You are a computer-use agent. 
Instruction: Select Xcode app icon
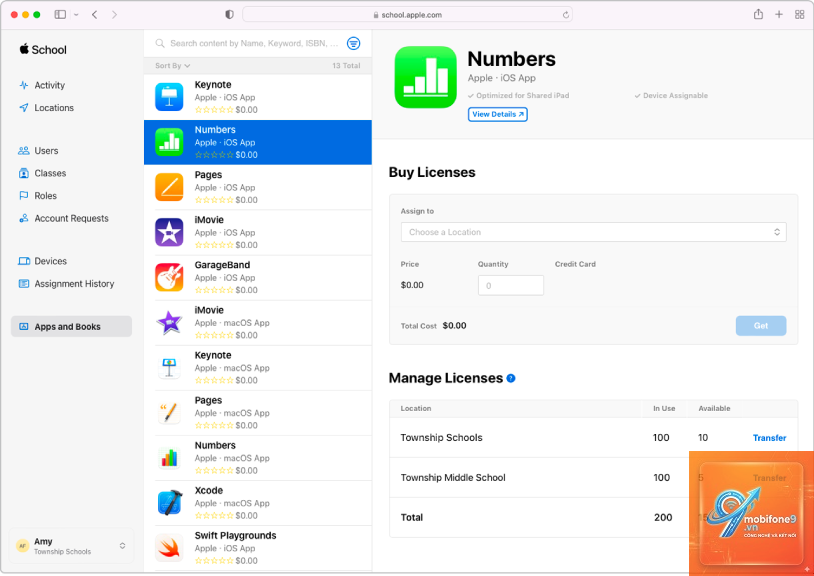[x=169, y=503]
